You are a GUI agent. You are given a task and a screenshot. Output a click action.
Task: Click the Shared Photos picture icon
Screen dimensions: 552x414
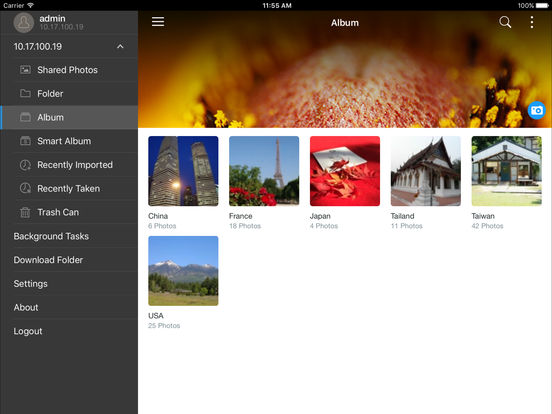coord(25,70)
